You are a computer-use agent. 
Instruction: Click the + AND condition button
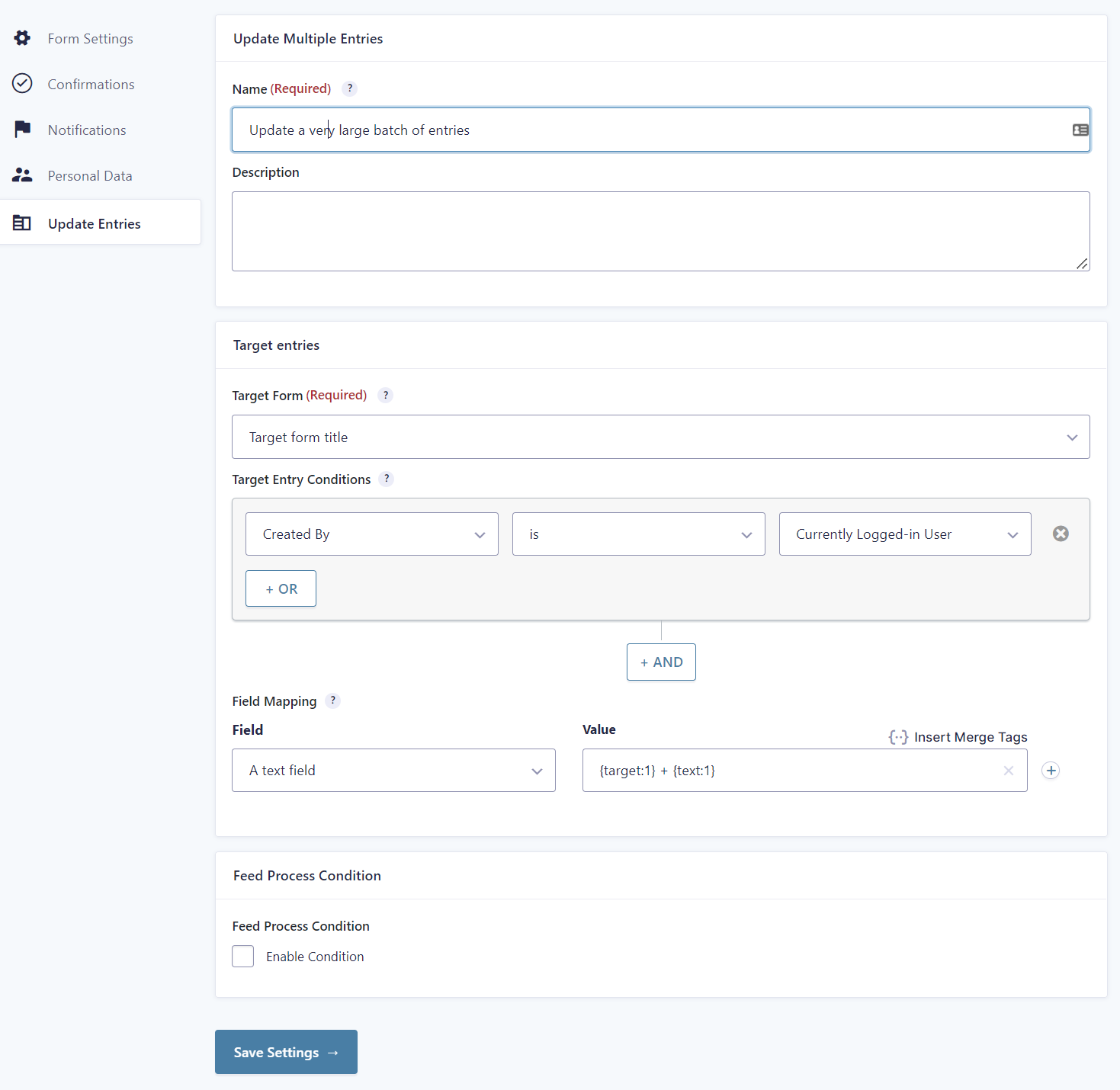[660, 662]
